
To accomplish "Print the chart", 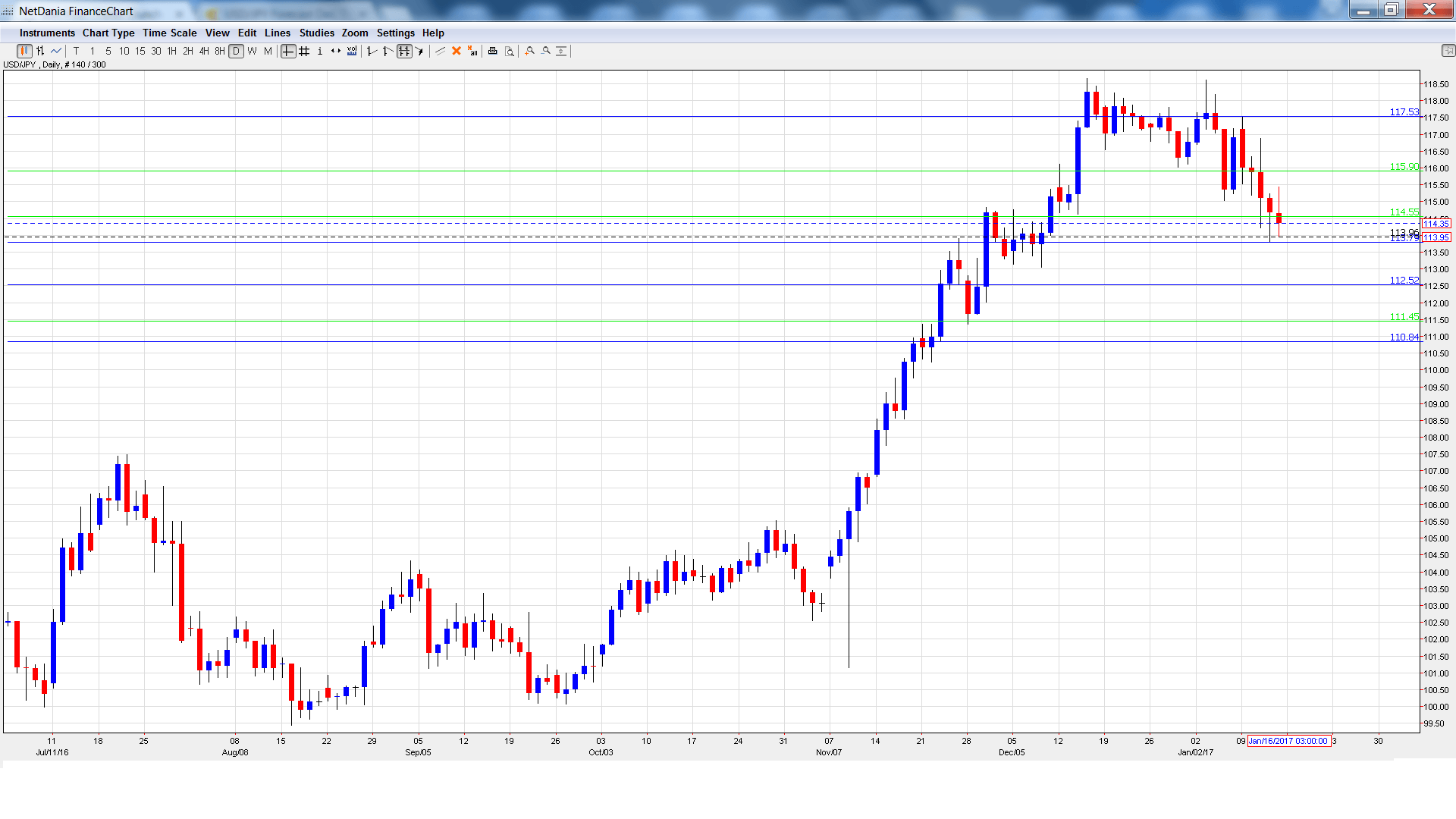I will (493, 51).
